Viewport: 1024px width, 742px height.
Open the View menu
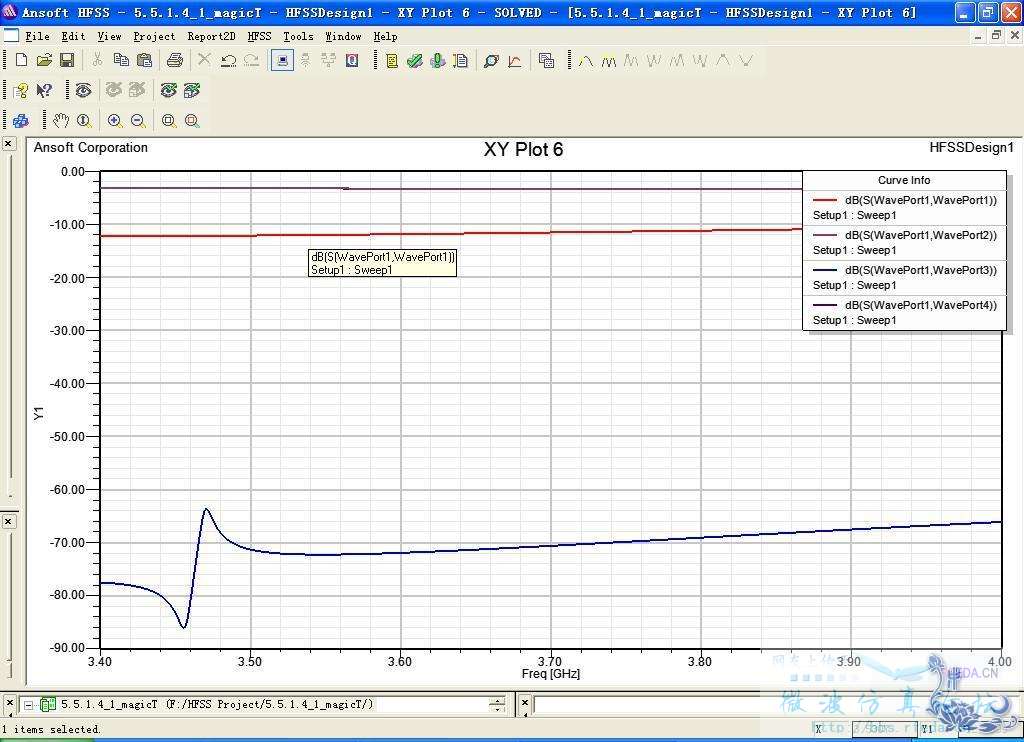click(x=109, y=36)
